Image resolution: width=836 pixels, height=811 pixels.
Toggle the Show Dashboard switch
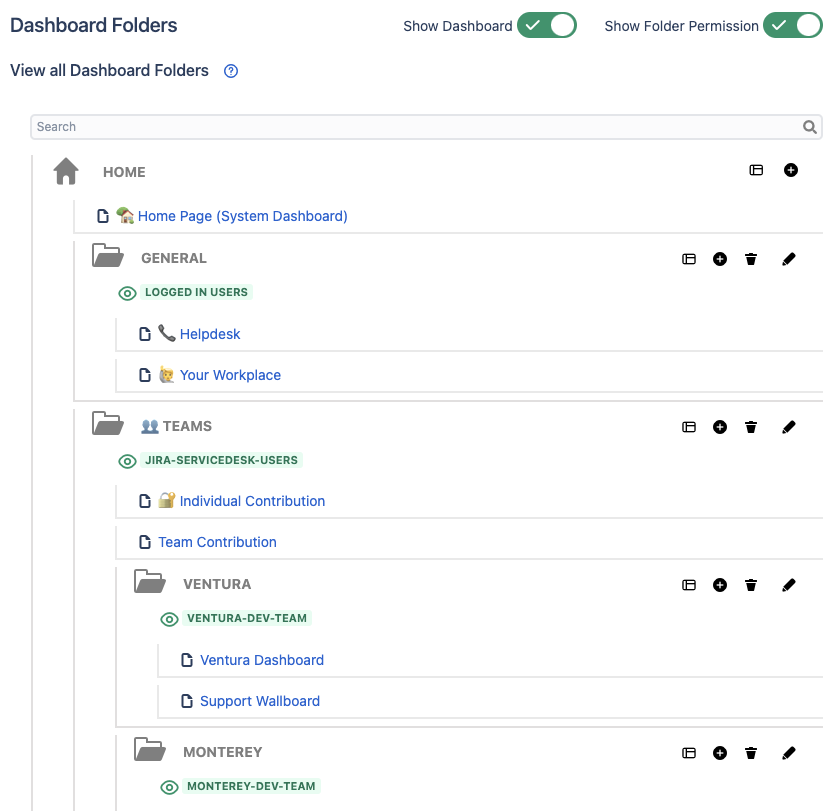tap(547, 26)
